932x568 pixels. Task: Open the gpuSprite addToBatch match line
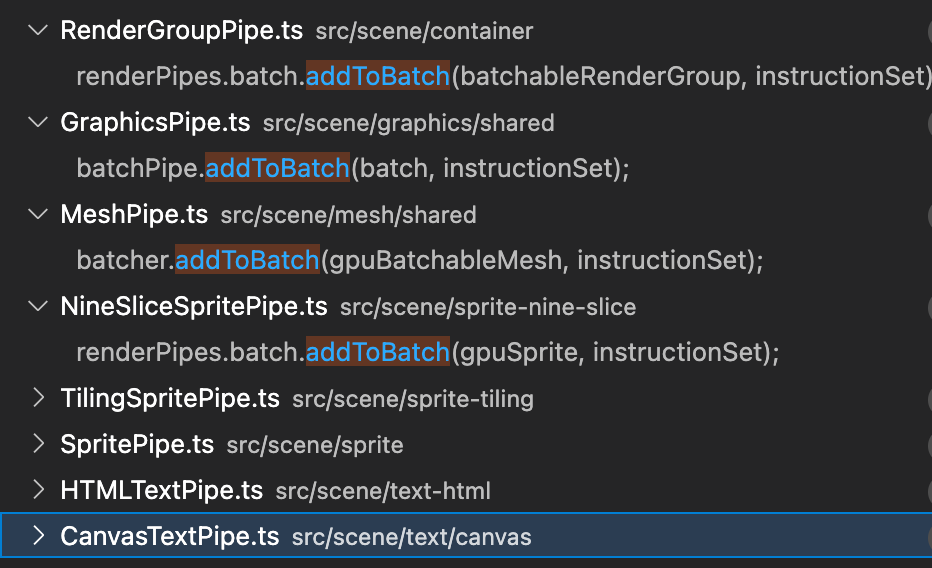point(427,352)
